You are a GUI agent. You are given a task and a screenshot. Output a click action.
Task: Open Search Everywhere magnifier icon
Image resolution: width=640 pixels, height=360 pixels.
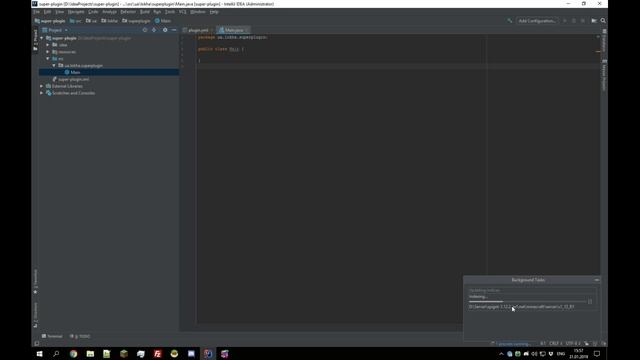click(603, 20)
